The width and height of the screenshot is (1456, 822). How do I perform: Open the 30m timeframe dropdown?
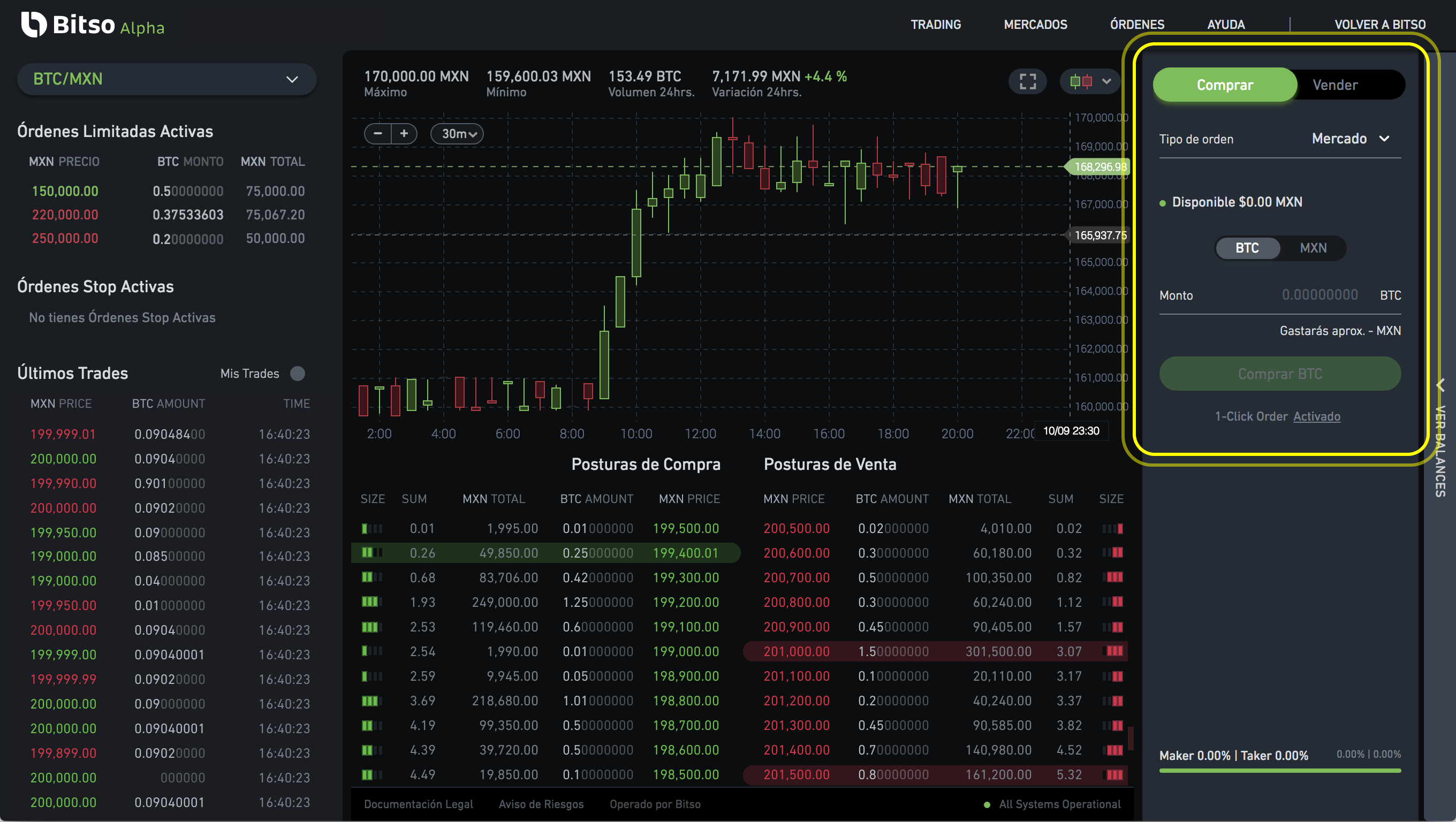(x=458, y=134)
